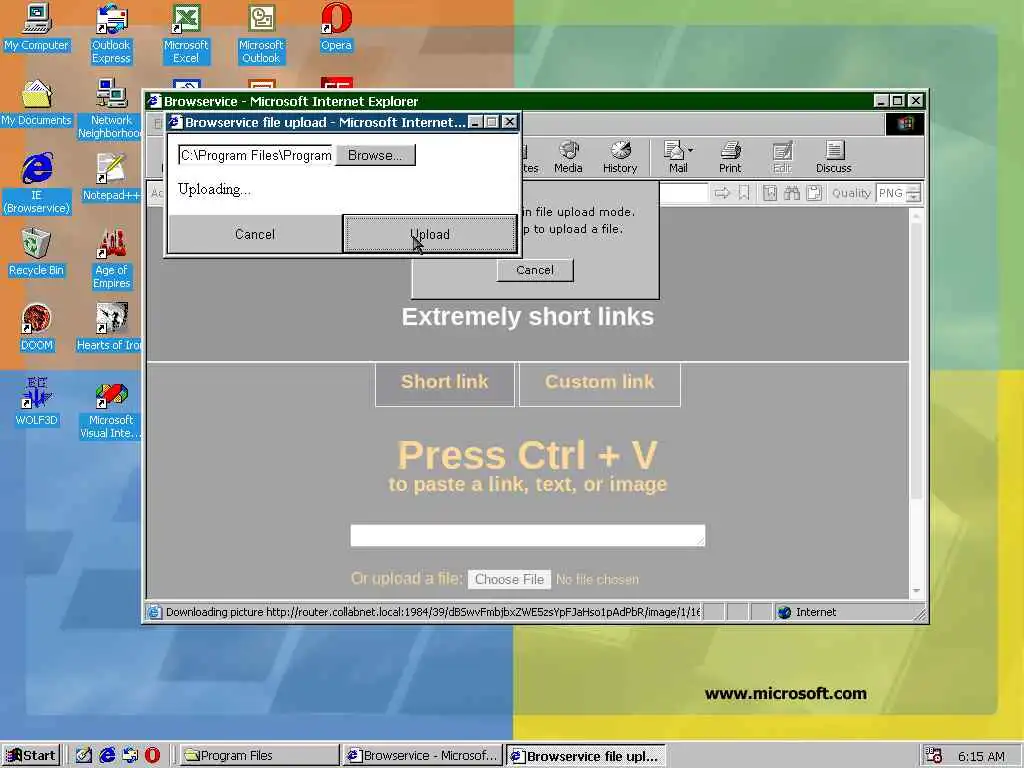Click the Uploading... status text
The width and height of the screenshot is (1024, 768).
(x=214, y=189)
